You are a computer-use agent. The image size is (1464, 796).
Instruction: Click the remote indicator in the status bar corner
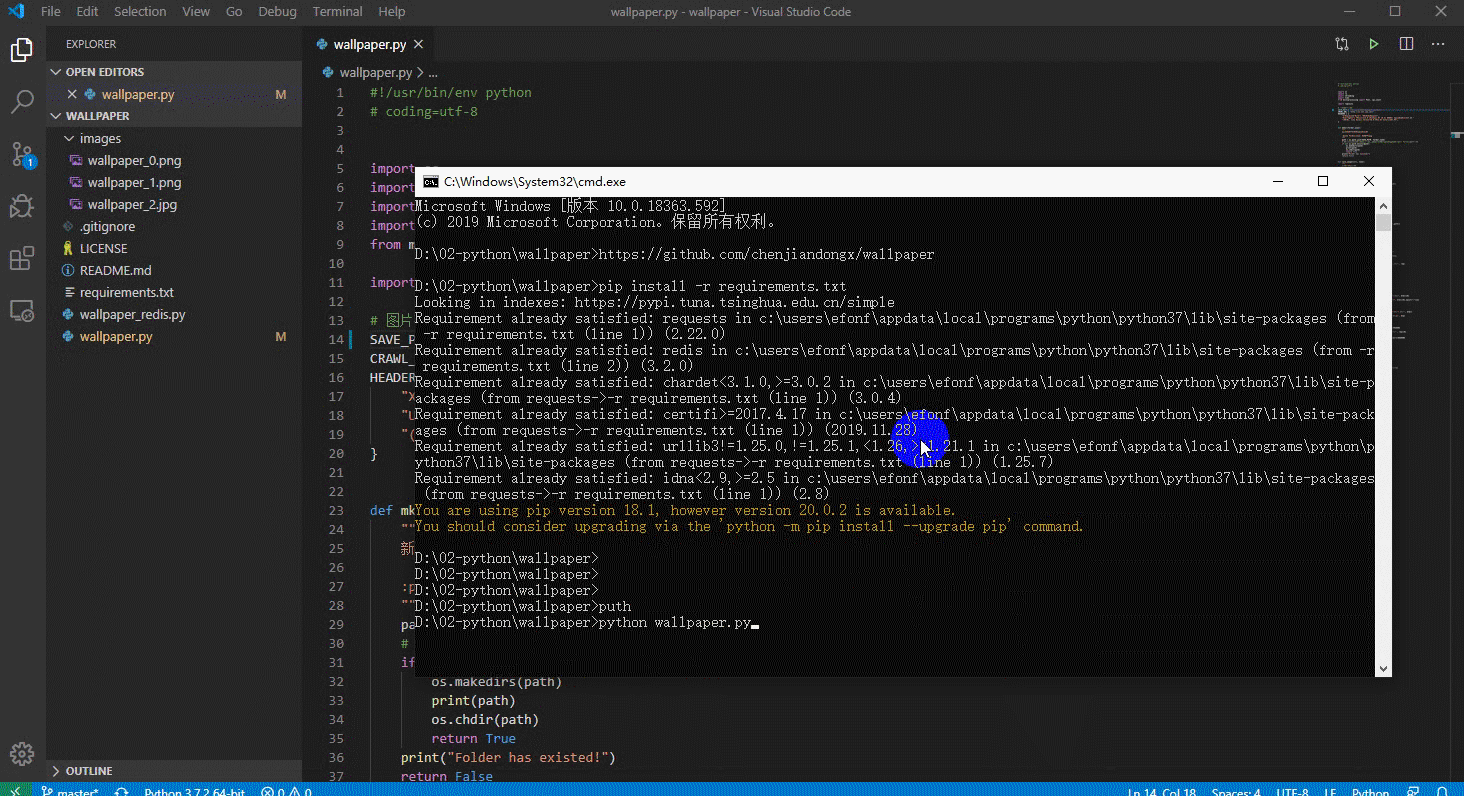pyautogui.click(x=14, y=792)
